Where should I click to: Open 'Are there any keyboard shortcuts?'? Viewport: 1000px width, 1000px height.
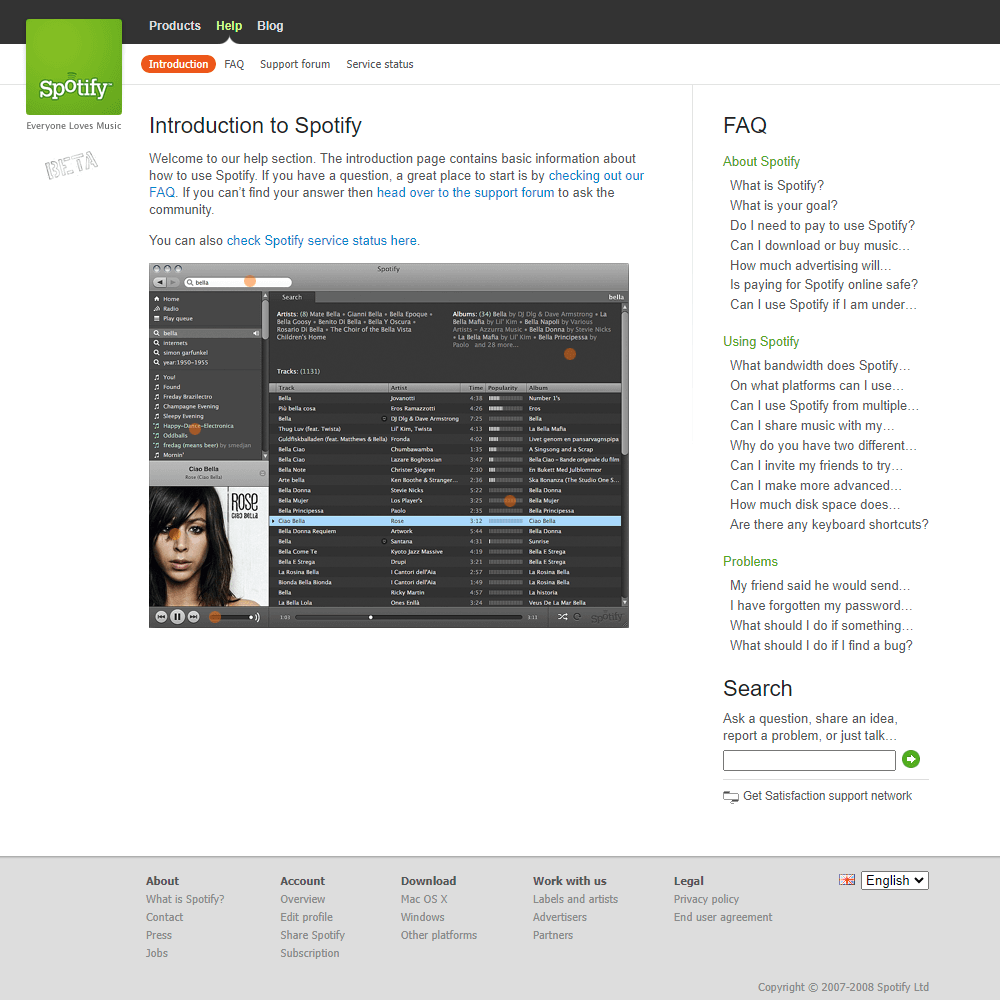tap(829, 524)
